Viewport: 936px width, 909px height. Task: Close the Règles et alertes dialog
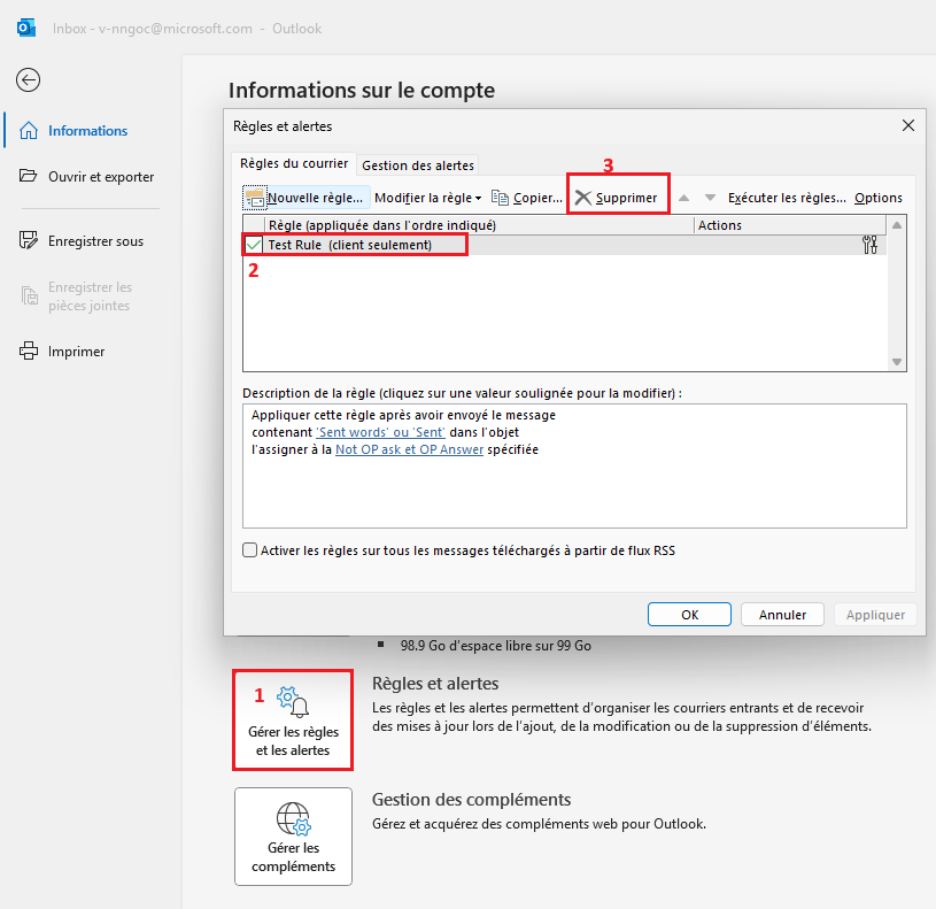click(908, 125)
